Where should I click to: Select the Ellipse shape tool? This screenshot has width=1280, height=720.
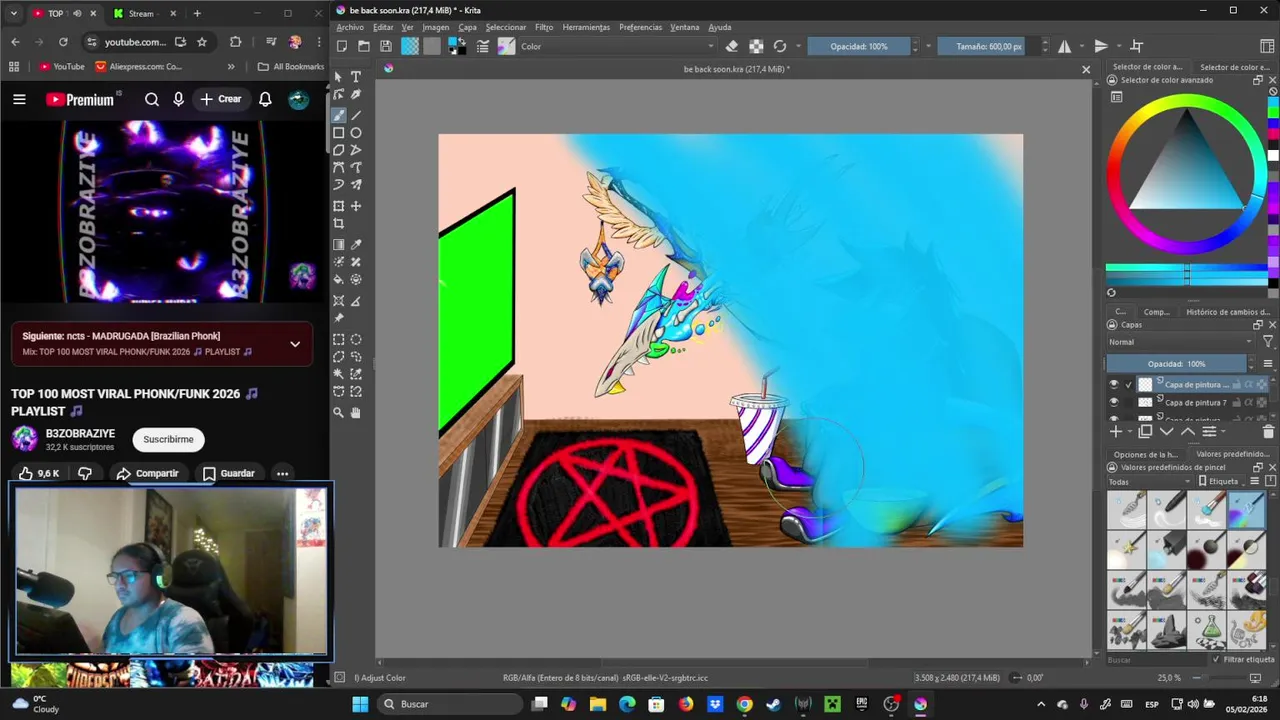point(356,133)
